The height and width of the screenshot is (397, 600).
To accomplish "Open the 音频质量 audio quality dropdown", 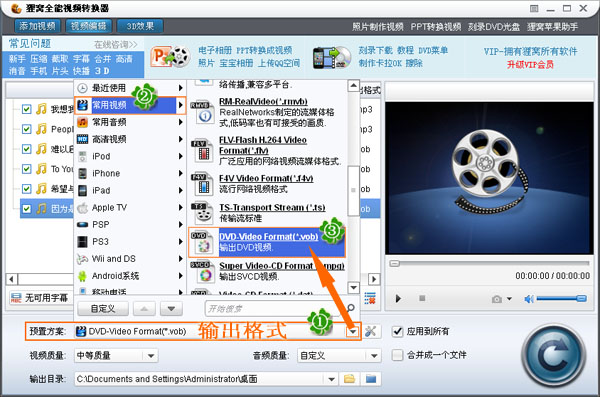I will coord(374,356).
